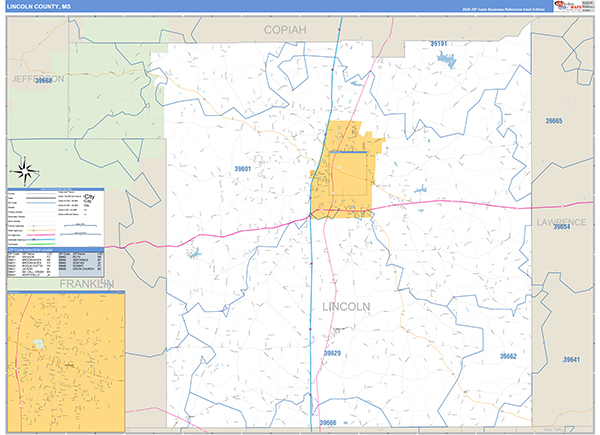Click the LINCOLN COUNTY, MS title
The width and height of the screenshot is (600, 435).
click(x=39, y=7)
